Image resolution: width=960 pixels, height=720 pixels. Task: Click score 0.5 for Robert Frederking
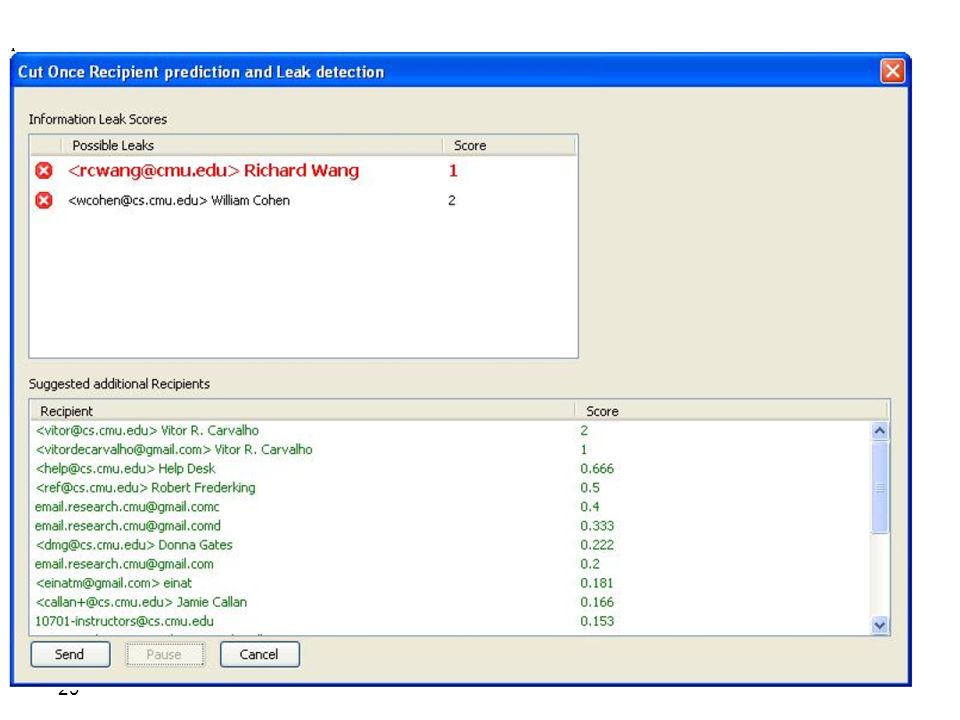click(x=590, y=487)
